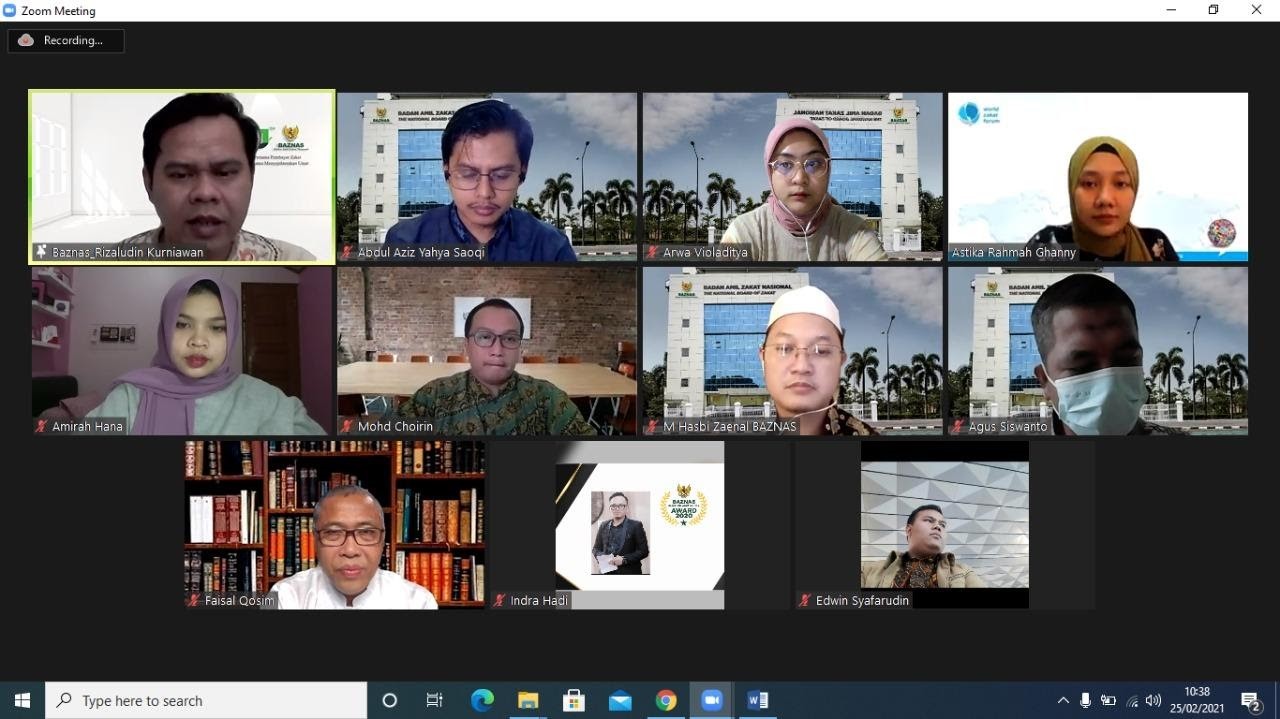Open File Explorer from the taskbar
The width and height of the screenshot is (1280, 719).
[x=528, y=700]
